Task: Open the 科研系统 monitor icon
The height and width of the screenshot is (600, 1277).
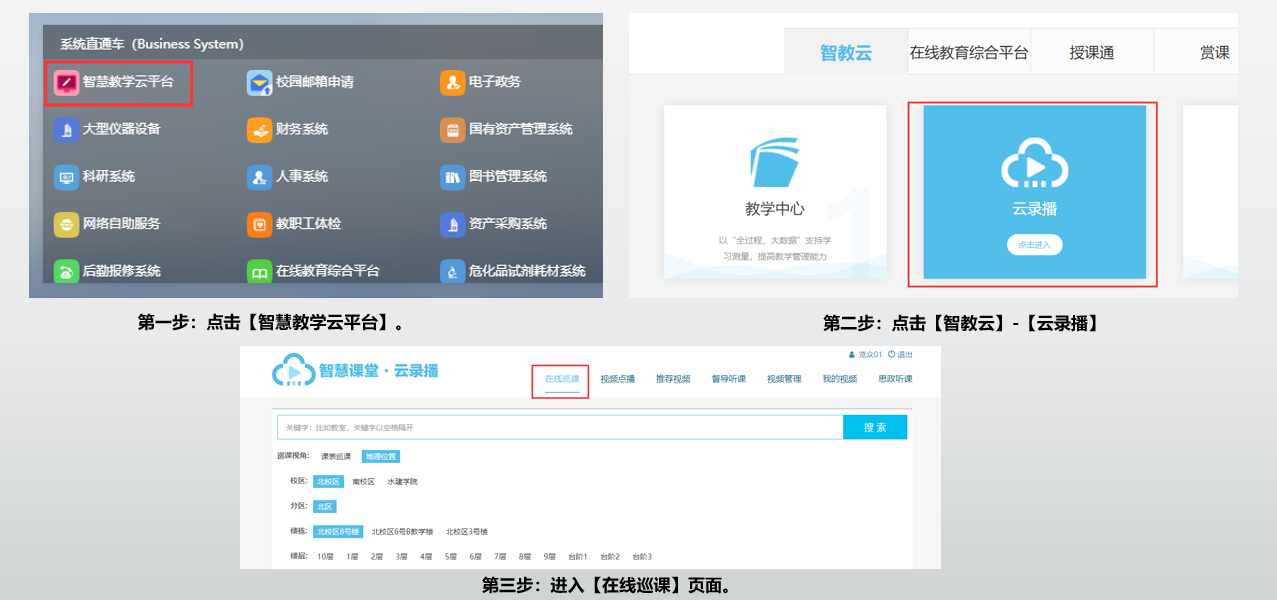Action: point(67,177)
